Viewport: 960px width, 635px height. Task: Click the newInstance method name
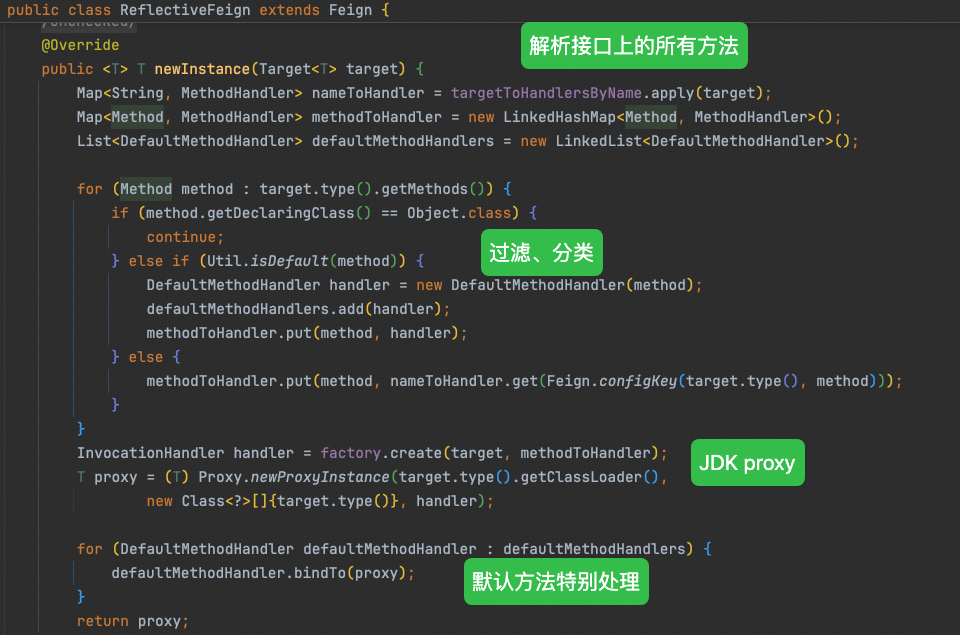pyautogui.click(x=201, y=69)
